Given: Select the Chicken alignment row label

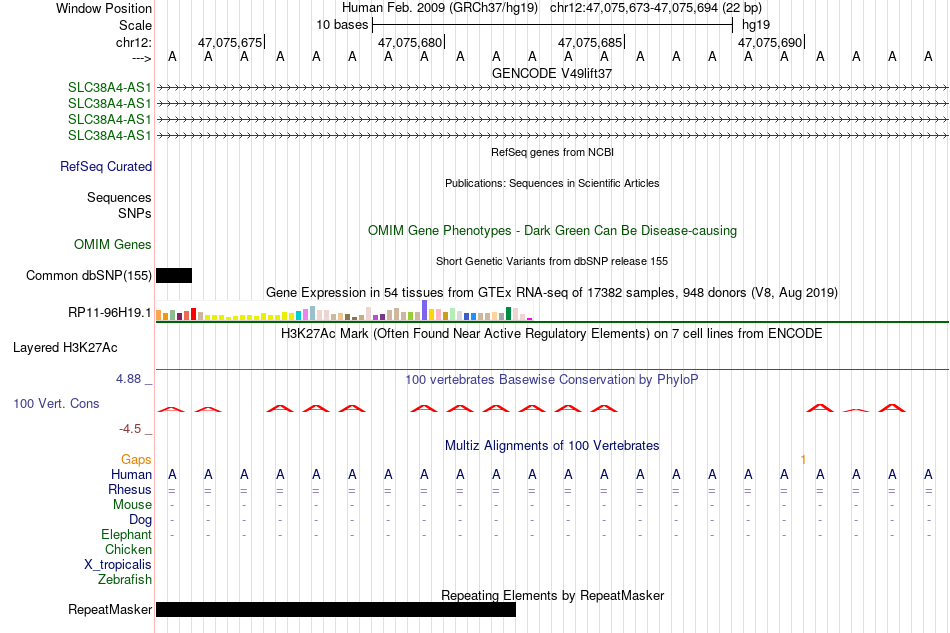Looking at the screenshot, I should 128,549.
